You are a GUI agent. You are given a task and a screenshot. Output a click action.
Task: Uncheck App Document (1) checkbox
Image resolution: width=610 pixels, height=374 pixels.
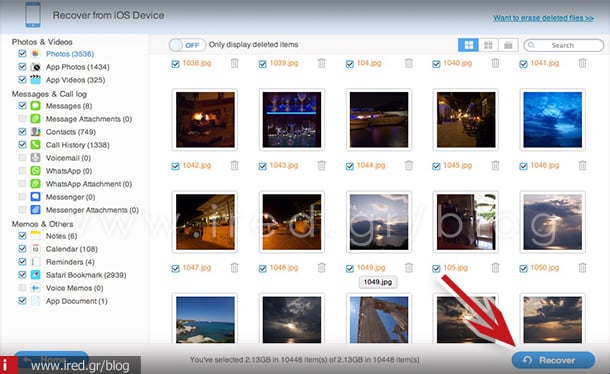(22, 300)
